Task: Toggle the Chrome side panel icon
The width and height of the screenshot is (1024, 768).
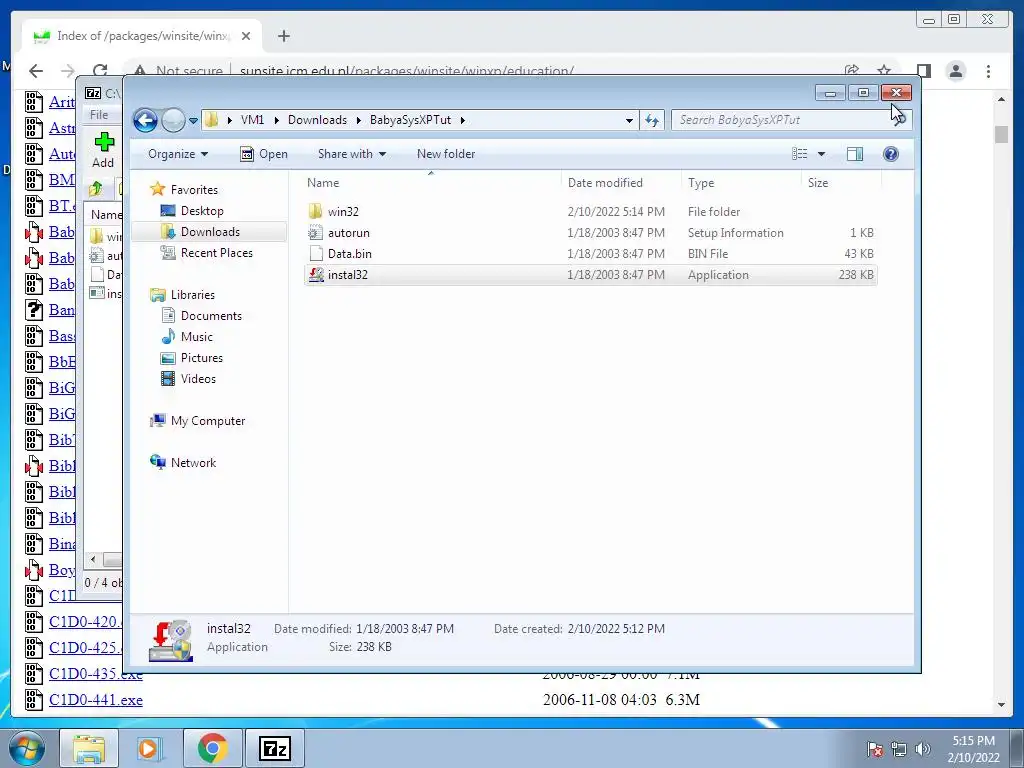Action: 923,71
